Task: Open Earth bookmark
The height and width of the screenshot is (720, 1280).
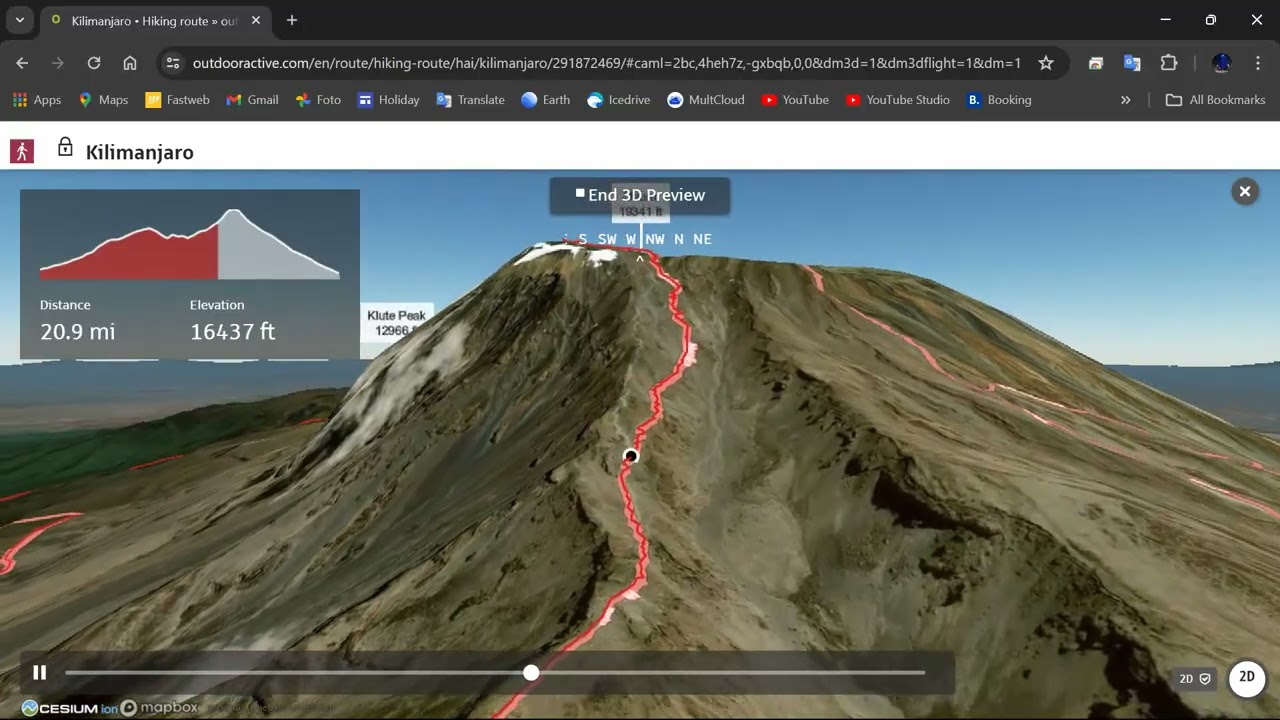Action: tap(545, 100)
